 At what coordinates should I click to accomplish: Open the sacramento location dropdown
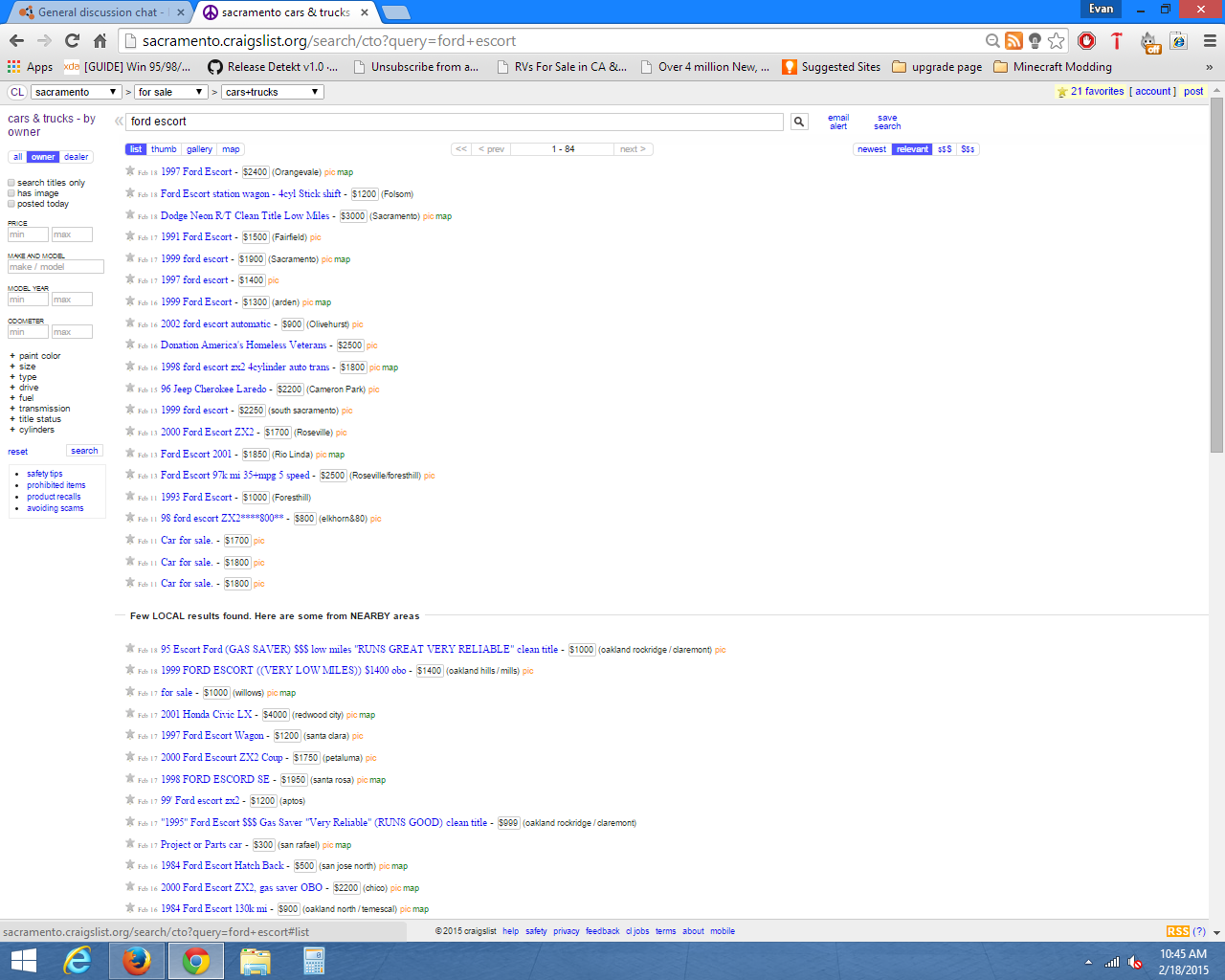click(77, 92)
